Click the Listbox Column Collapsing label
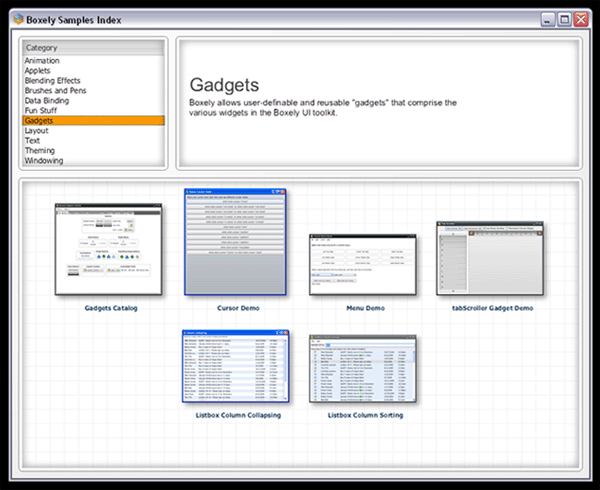The width and height of the screenshot is (600, 490). pyautogui.click(x=238, y=415)
